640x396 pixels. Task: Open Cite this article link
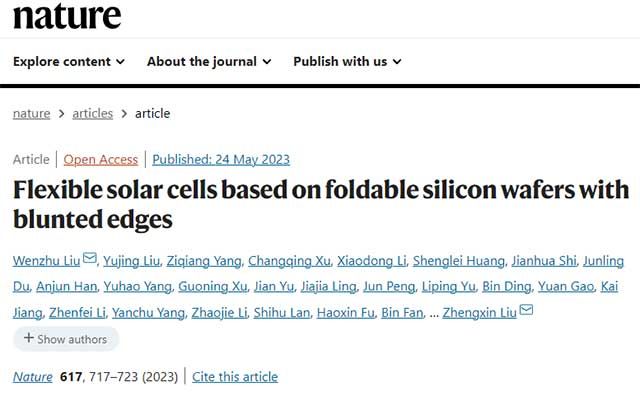(x=235, y=377)
